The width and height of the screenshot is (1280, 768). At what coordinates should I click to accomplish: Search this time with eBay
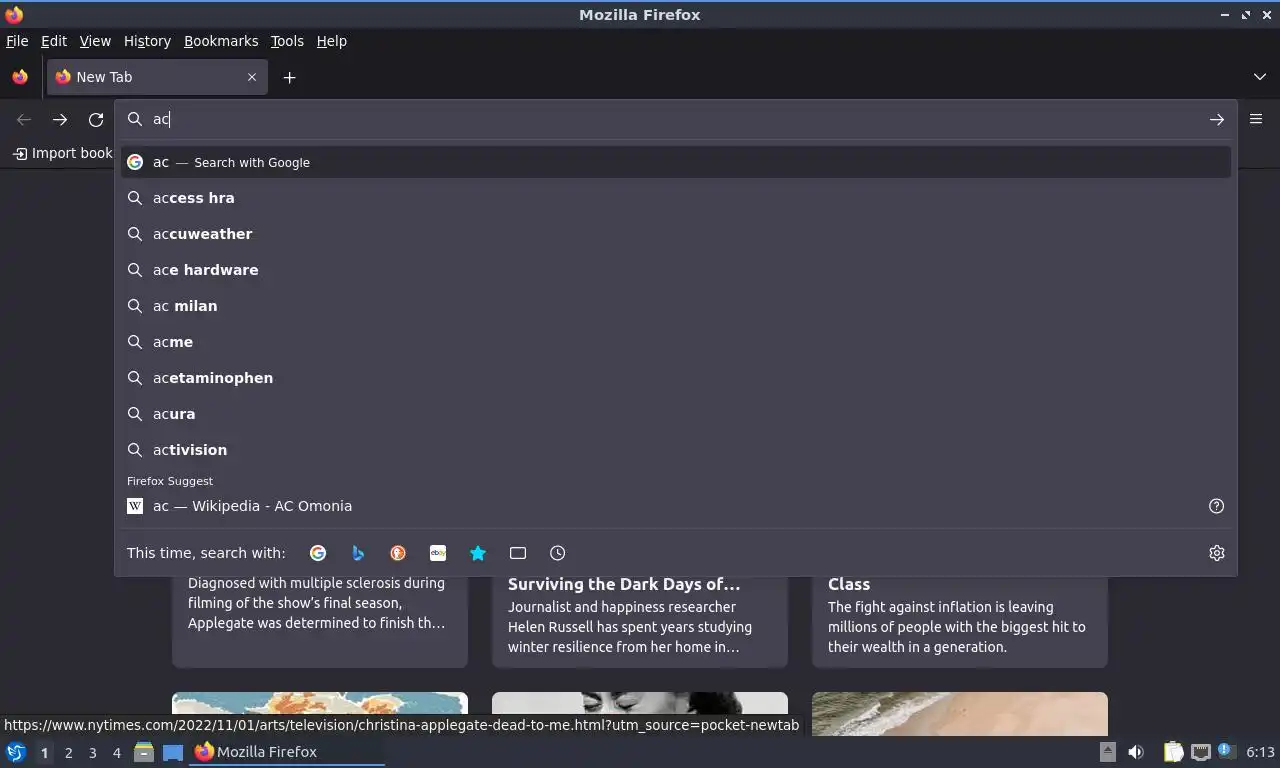point(438,553)
